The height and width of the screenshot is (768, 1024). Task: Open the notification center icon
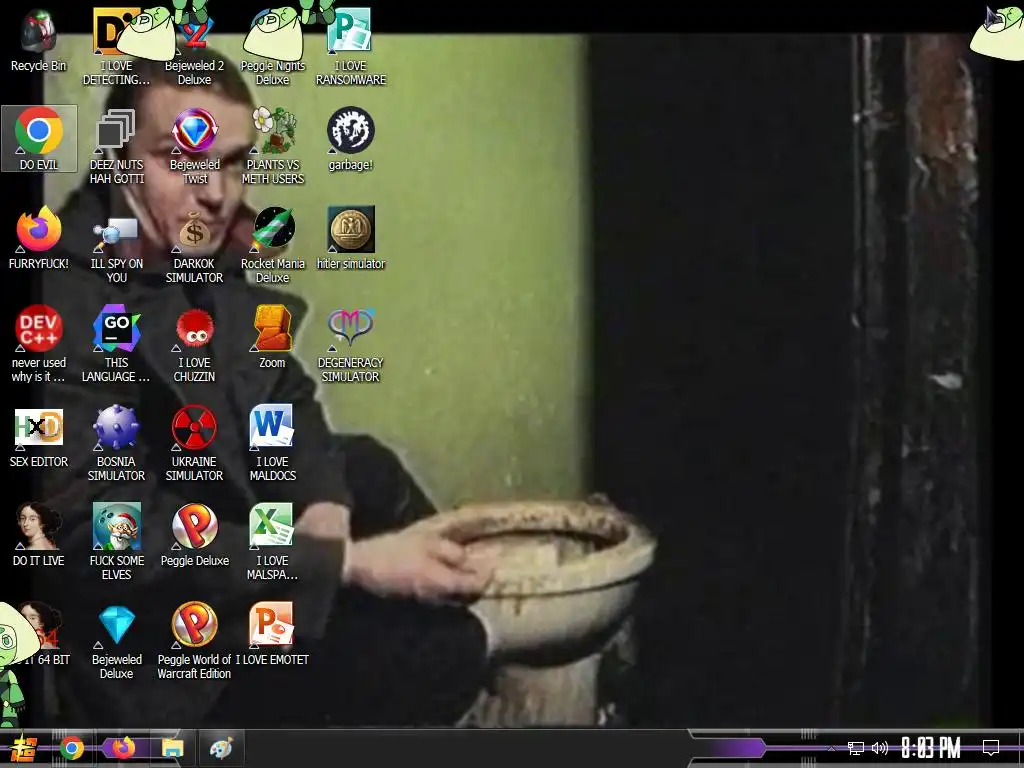pos(991,748)
